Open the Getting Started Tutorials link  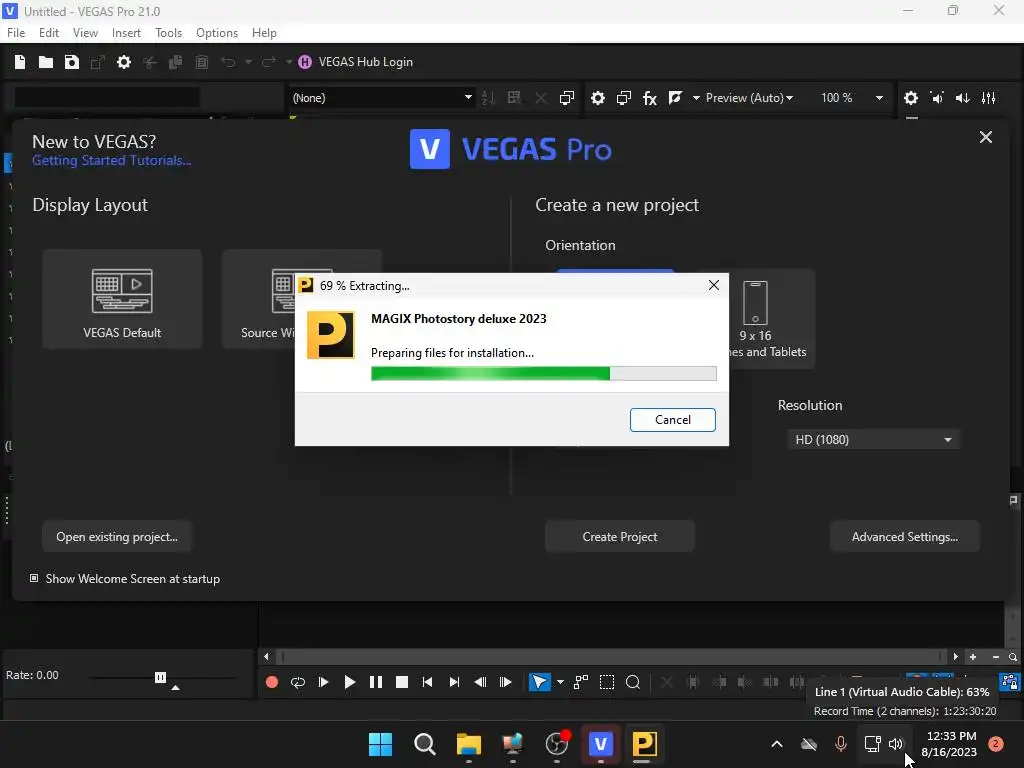tap(112, 161)
